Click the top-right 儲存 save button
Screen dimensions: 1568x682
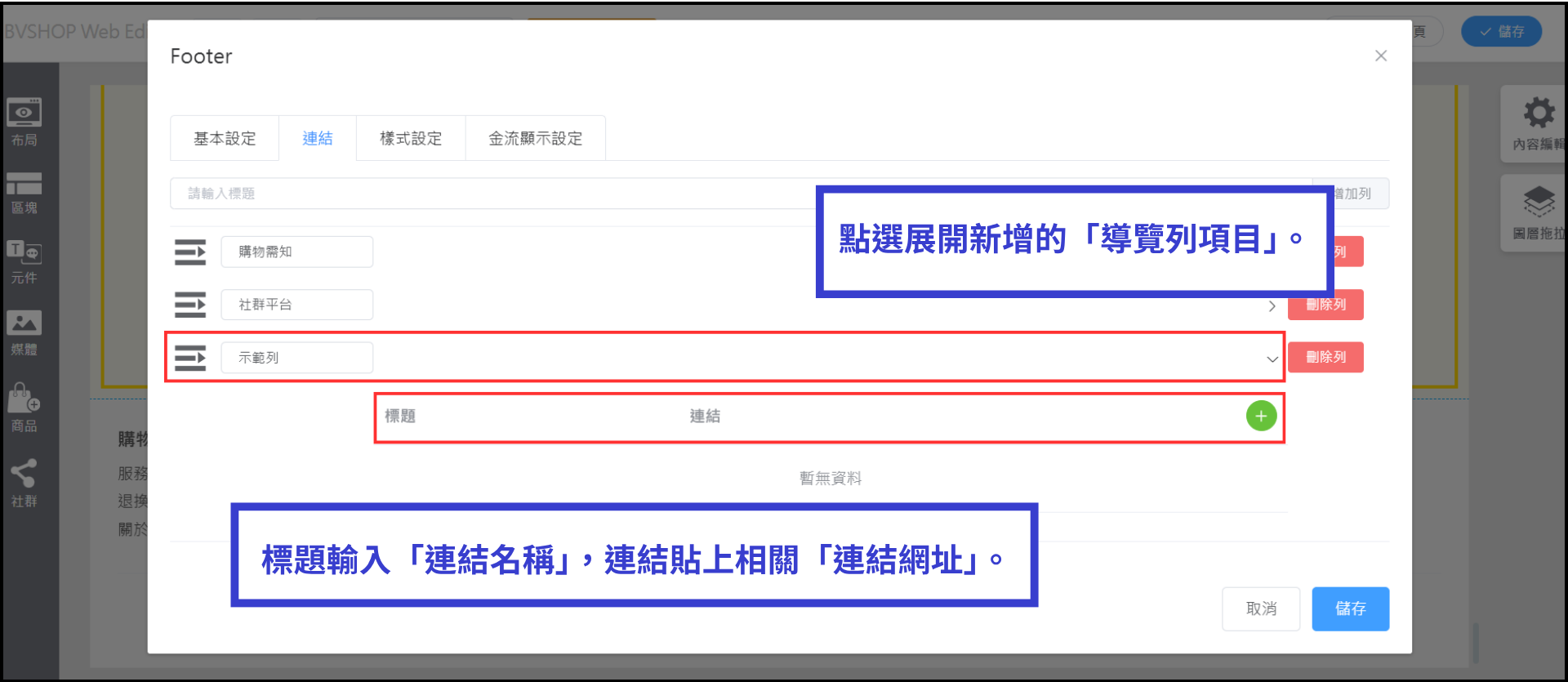1501,31
